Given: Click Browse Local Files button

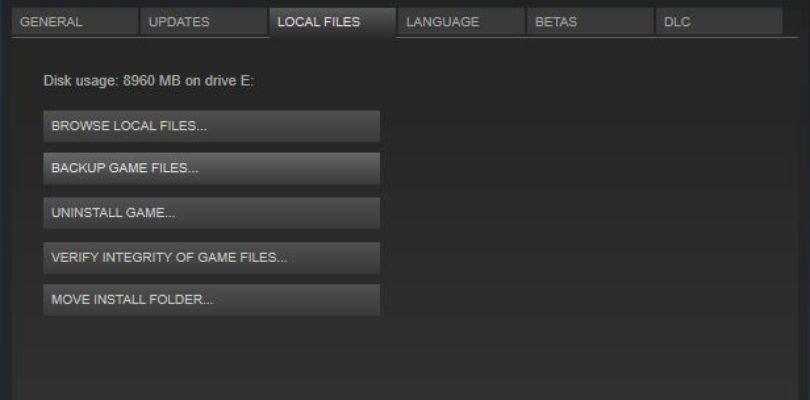Looking at the screenshot, I should point(212,126).
